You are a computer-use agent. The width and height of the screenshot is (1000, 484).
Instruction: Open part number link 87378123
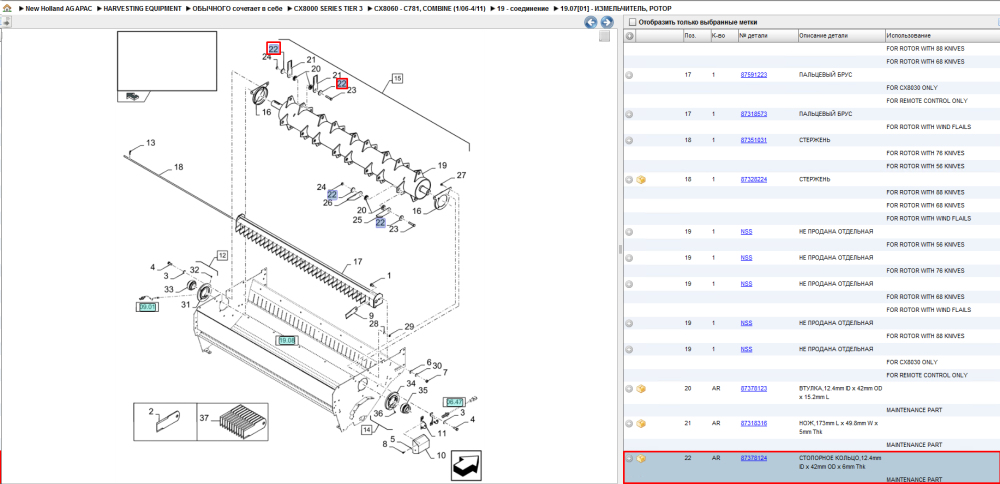[x=753, y=388]
